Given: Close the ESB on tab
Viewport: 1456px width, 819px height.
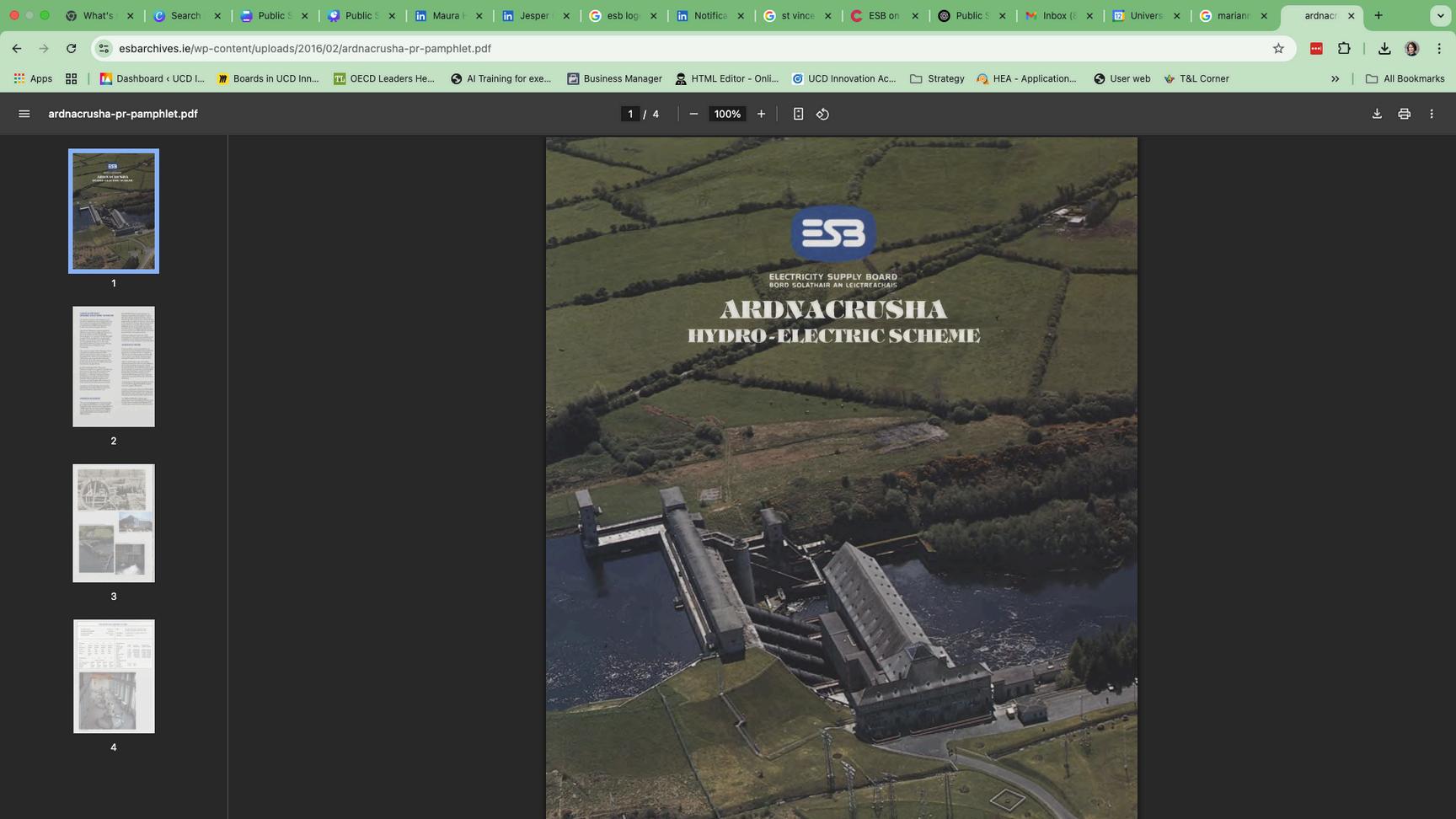Looking at the screenshot, I should (915, 15).
